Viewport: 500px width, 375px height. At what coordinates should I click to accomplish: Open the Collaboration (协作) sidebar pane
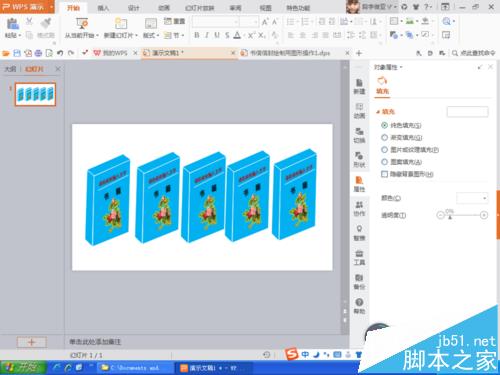[359, 209]
